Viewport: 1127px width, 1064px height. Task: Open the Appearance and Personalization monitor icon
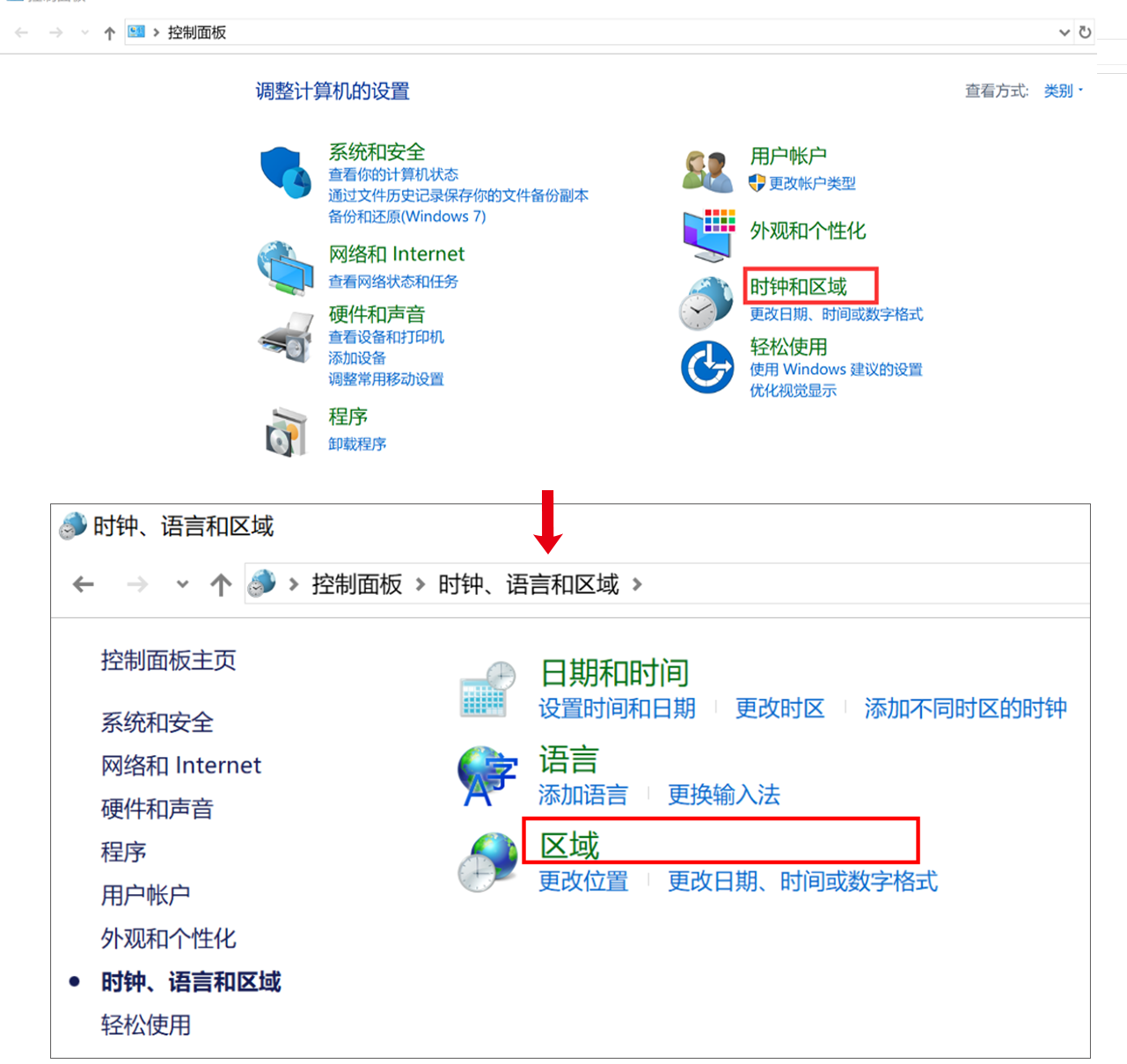[708, 235]
